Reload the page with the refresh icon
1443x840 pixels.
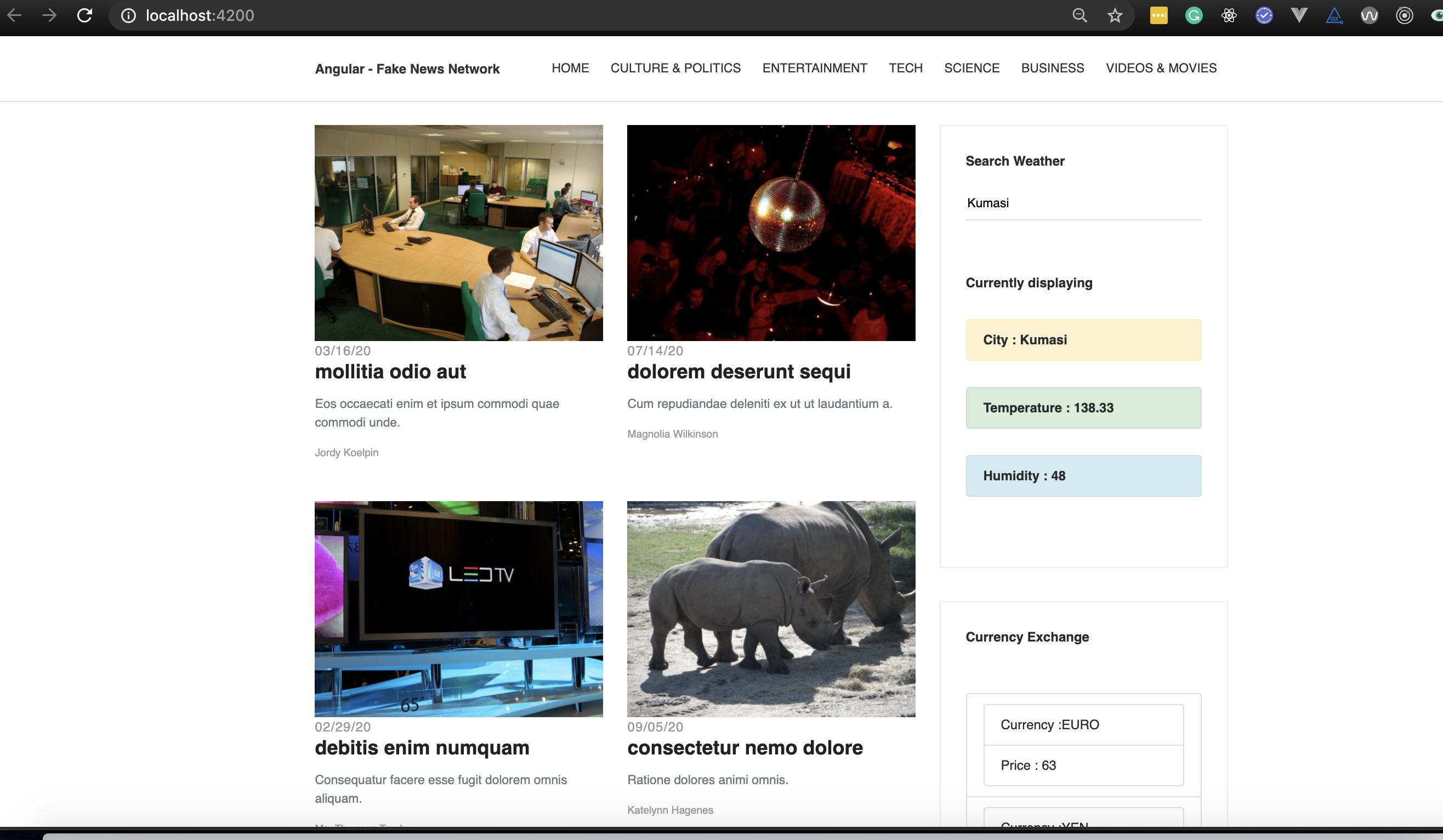pos(85,15)
